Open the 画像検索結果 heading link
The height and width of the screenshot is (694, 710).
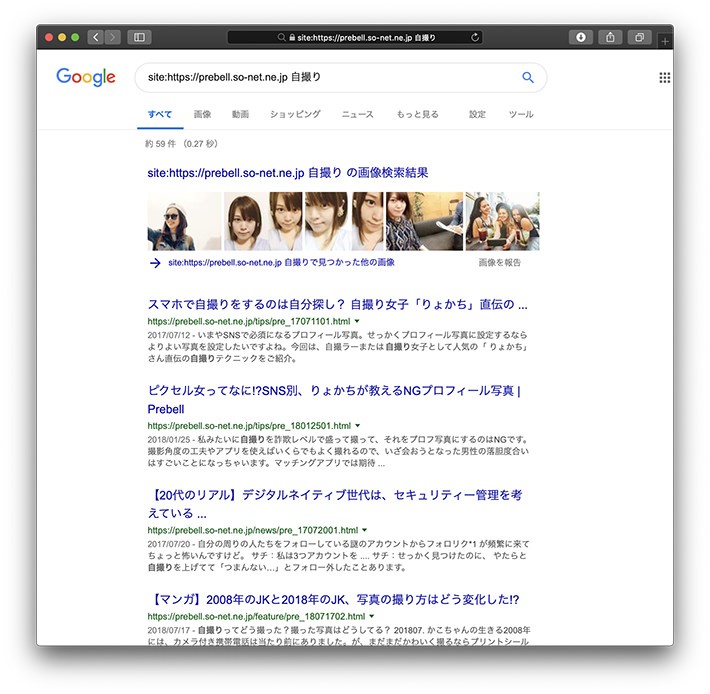pos(288,172)
